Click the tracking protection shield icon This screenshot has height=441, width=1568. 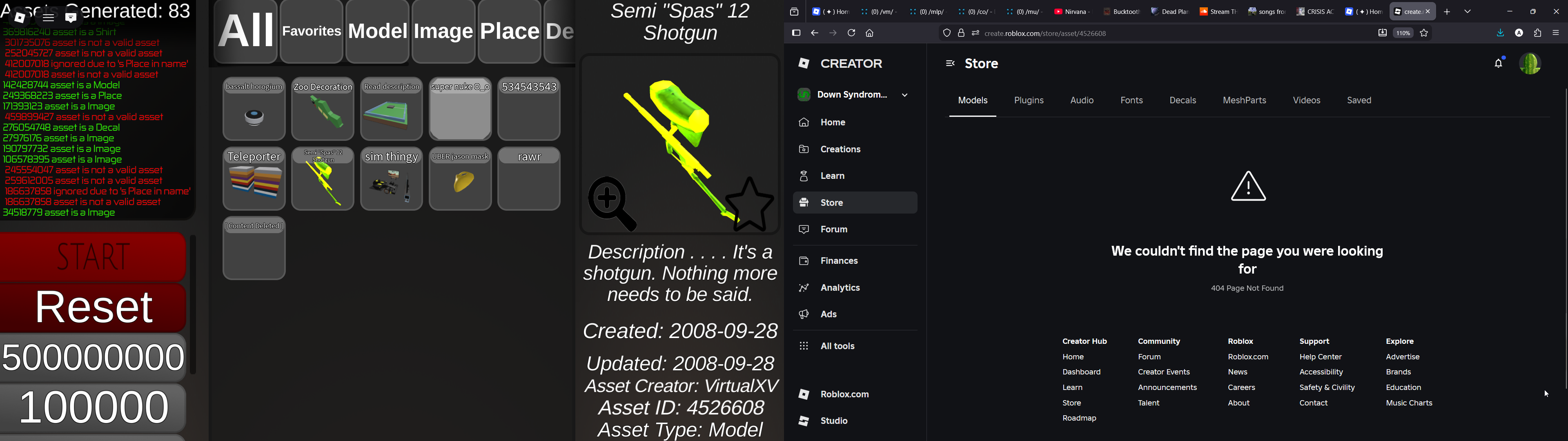947,33
